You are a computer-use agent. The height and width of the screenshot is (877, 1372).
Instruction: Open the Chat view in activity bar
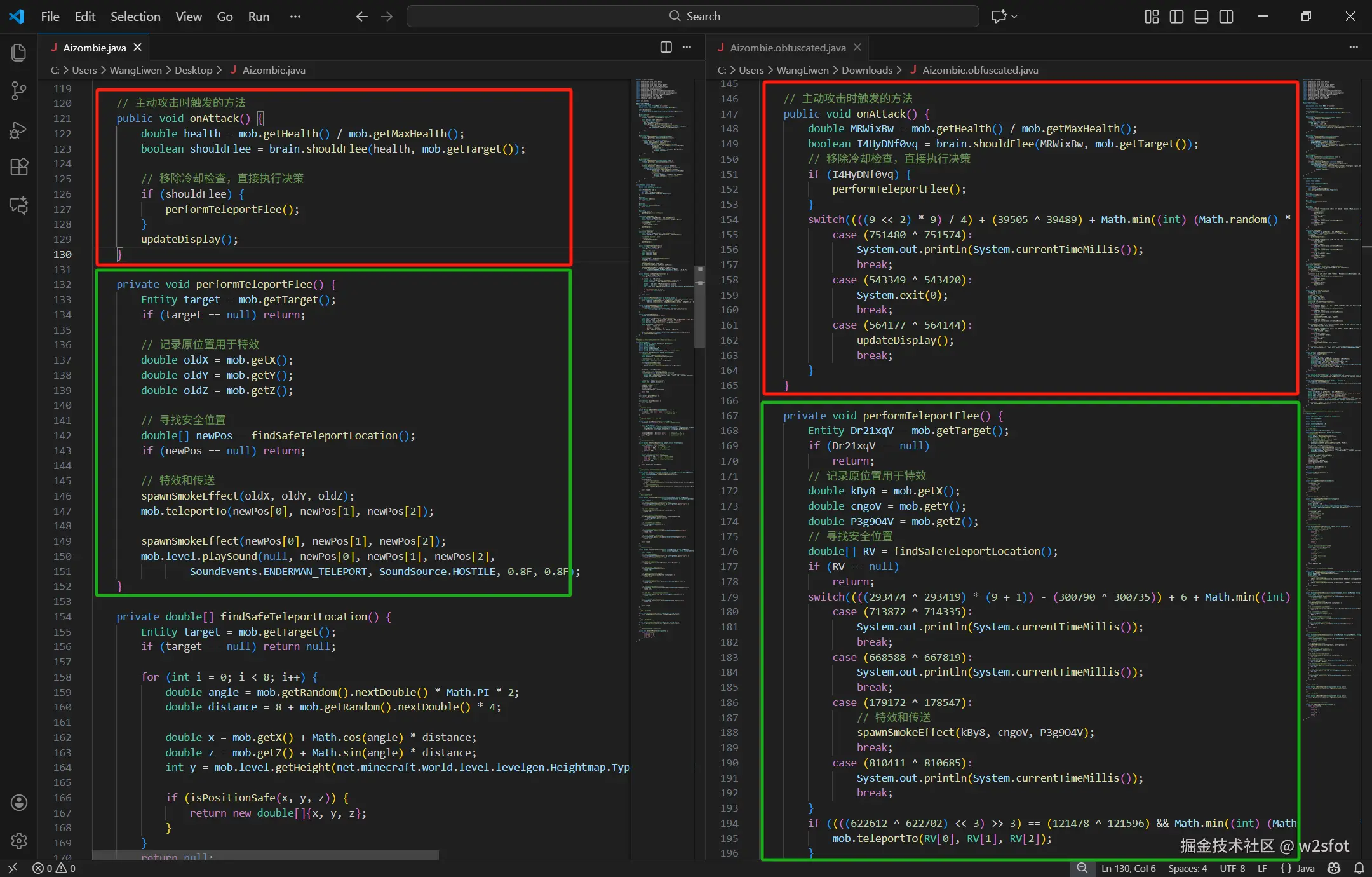click(x=19, y=205)
